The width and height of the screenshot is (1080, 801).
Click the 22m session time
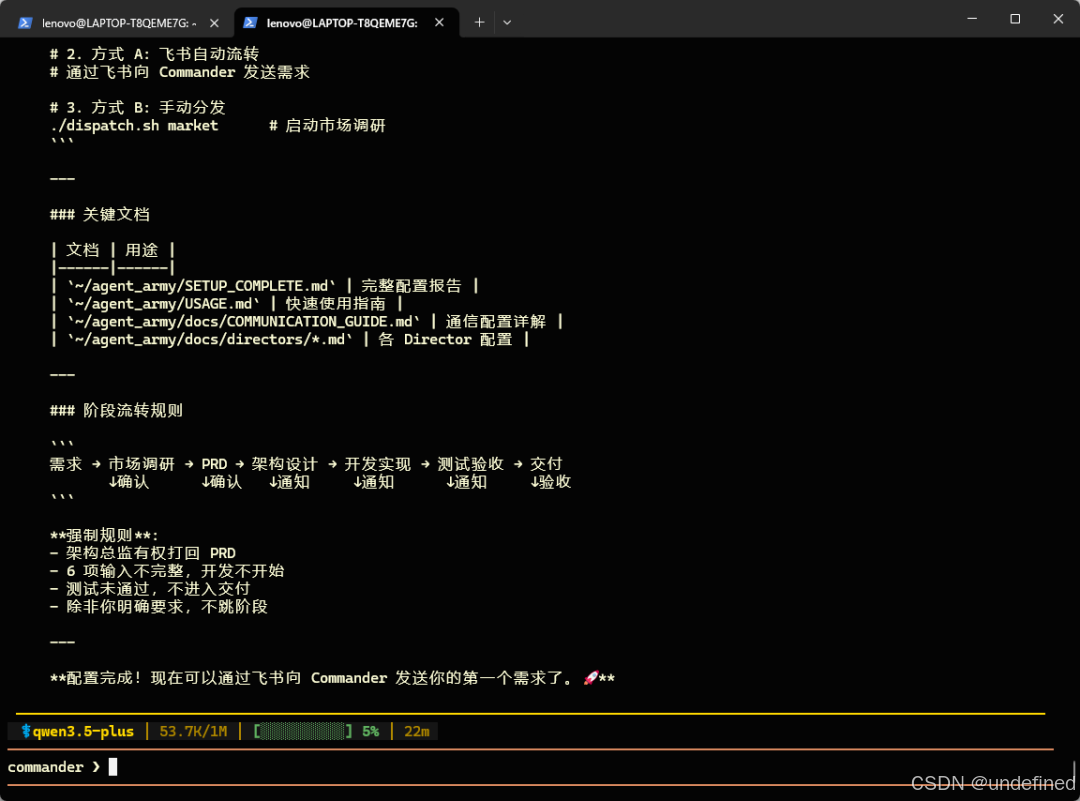click(x=417, y=731)
